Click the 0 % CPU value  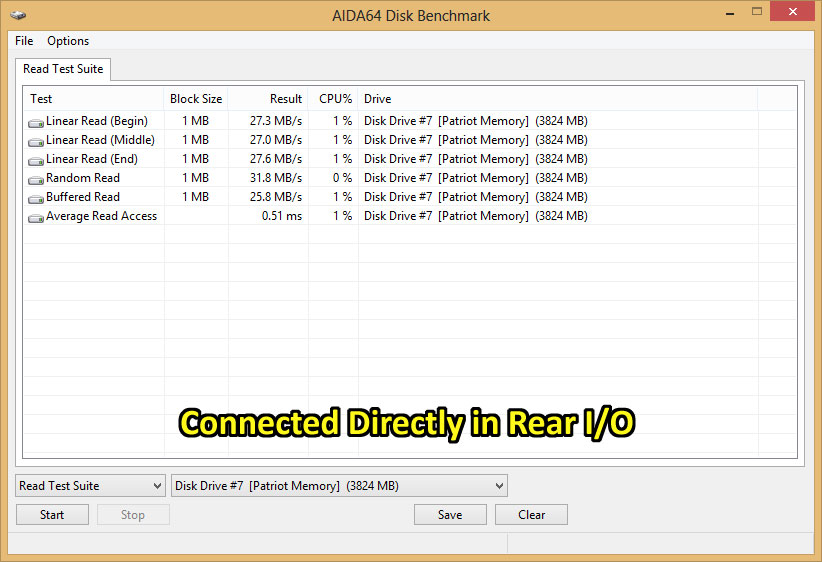[342, 178]
